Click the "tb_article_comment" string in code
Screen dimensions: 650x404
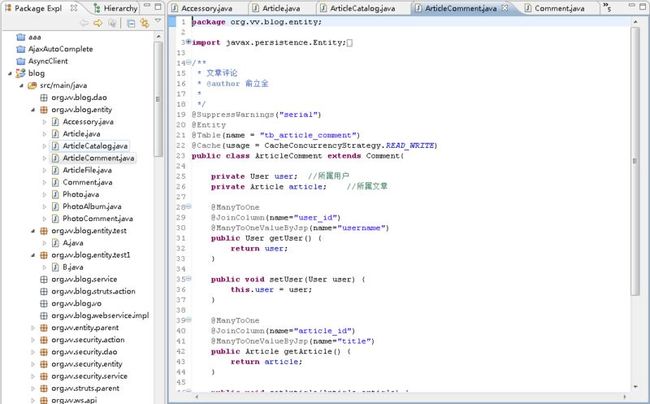tap(308, 135)
